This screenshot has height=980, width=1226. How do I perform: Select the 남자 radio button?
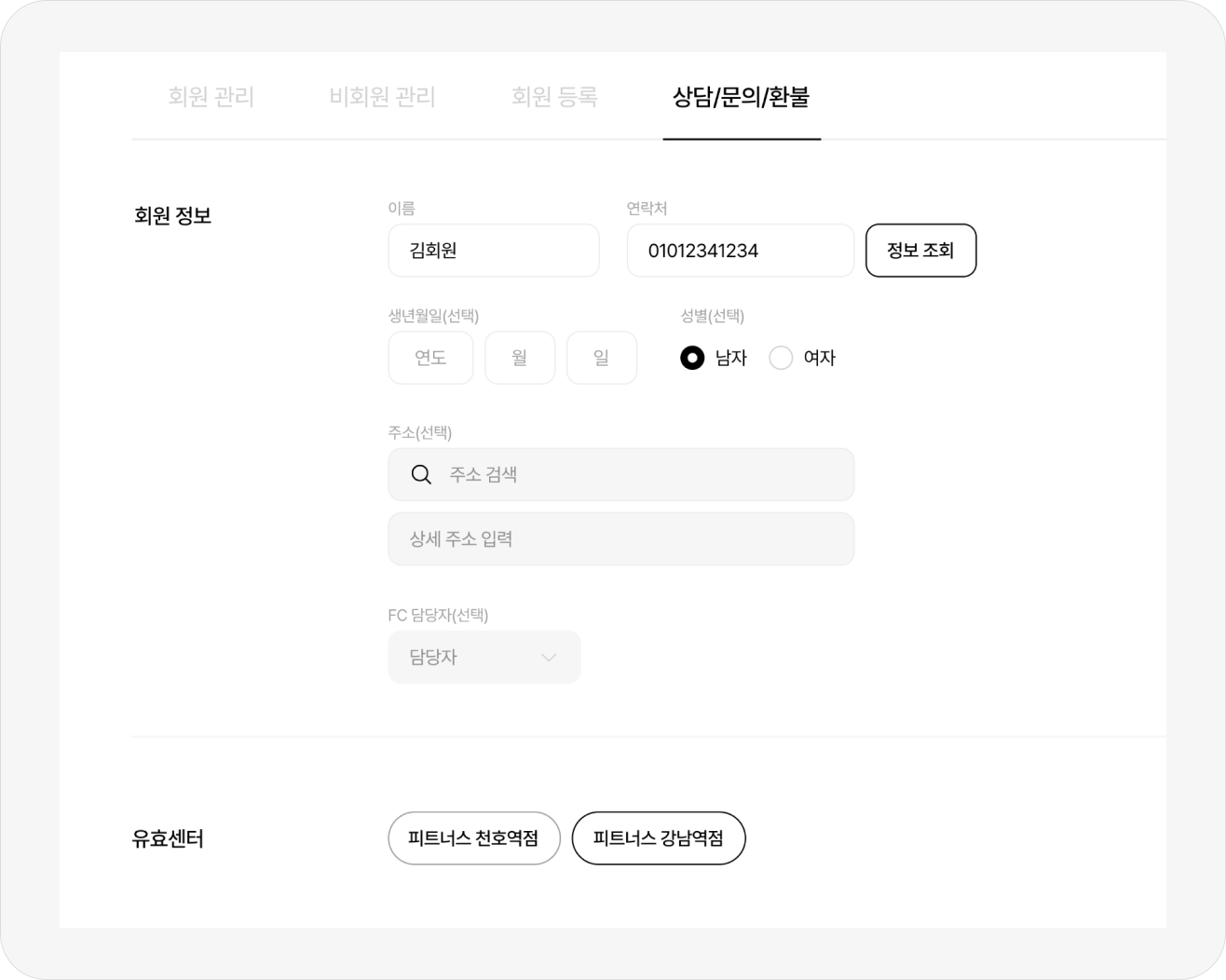coord(692,358)
